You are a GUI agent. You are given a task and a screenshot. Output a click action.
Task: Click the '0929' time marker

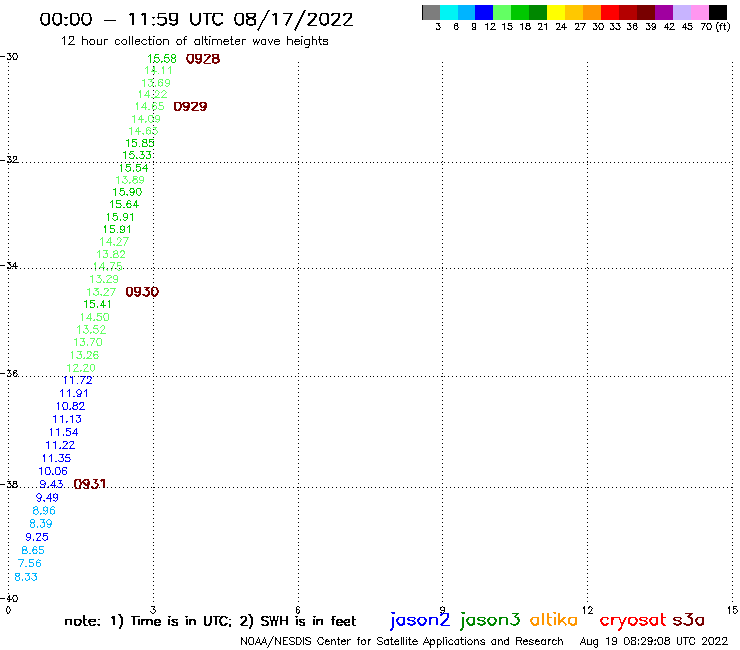coord(190,107)
